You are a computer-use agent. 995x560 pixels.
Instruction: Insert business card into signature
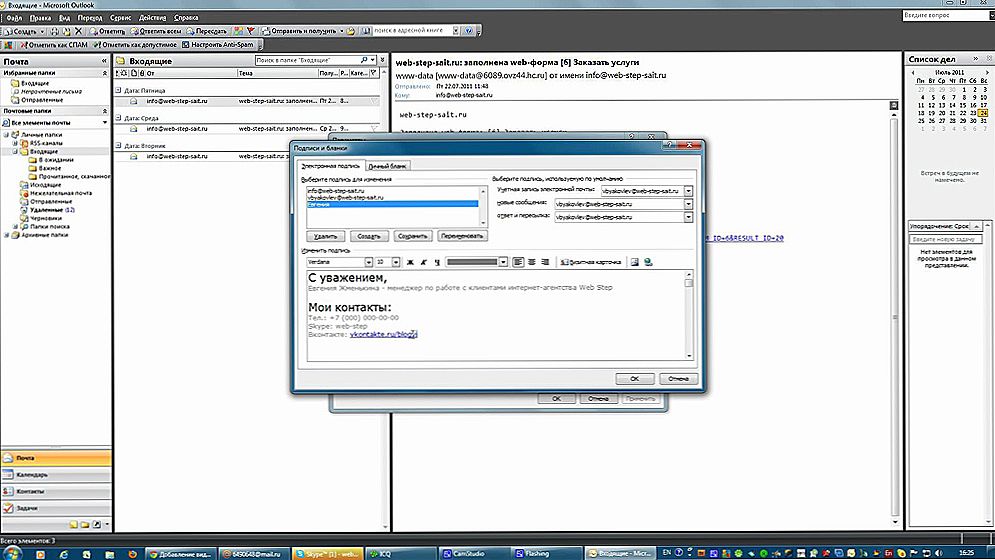pos(591,262)
